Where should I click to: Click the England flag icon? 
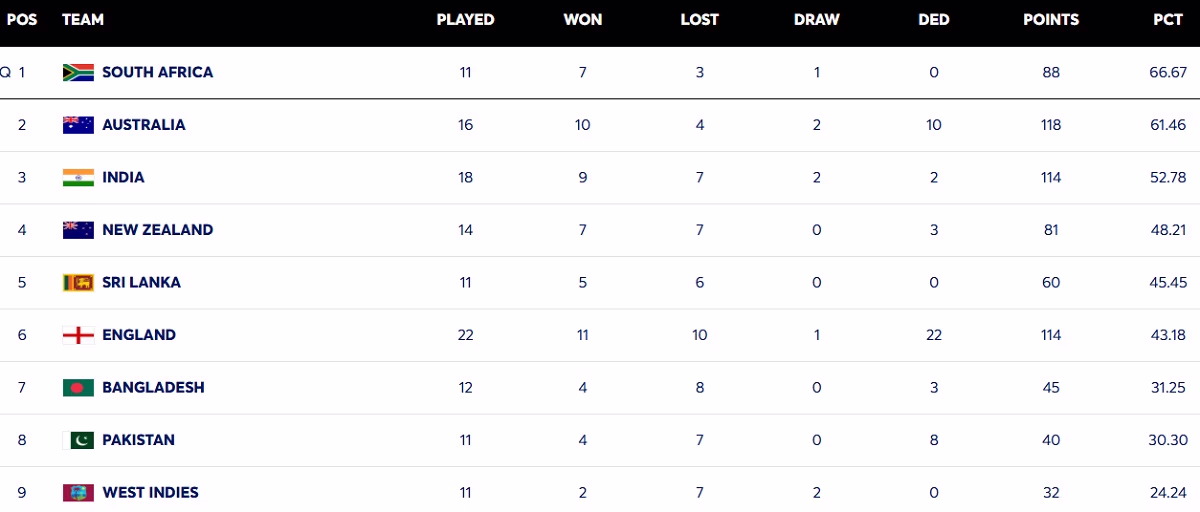pos(78,335)
